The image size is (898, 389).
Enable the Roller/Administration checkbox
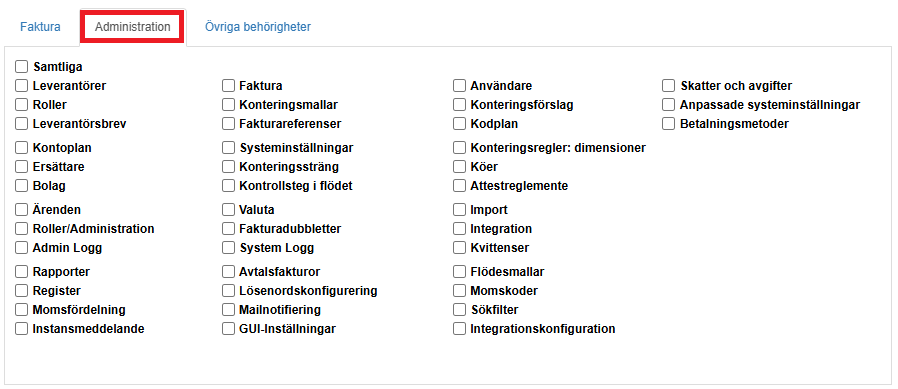click(x=22, y=229)
